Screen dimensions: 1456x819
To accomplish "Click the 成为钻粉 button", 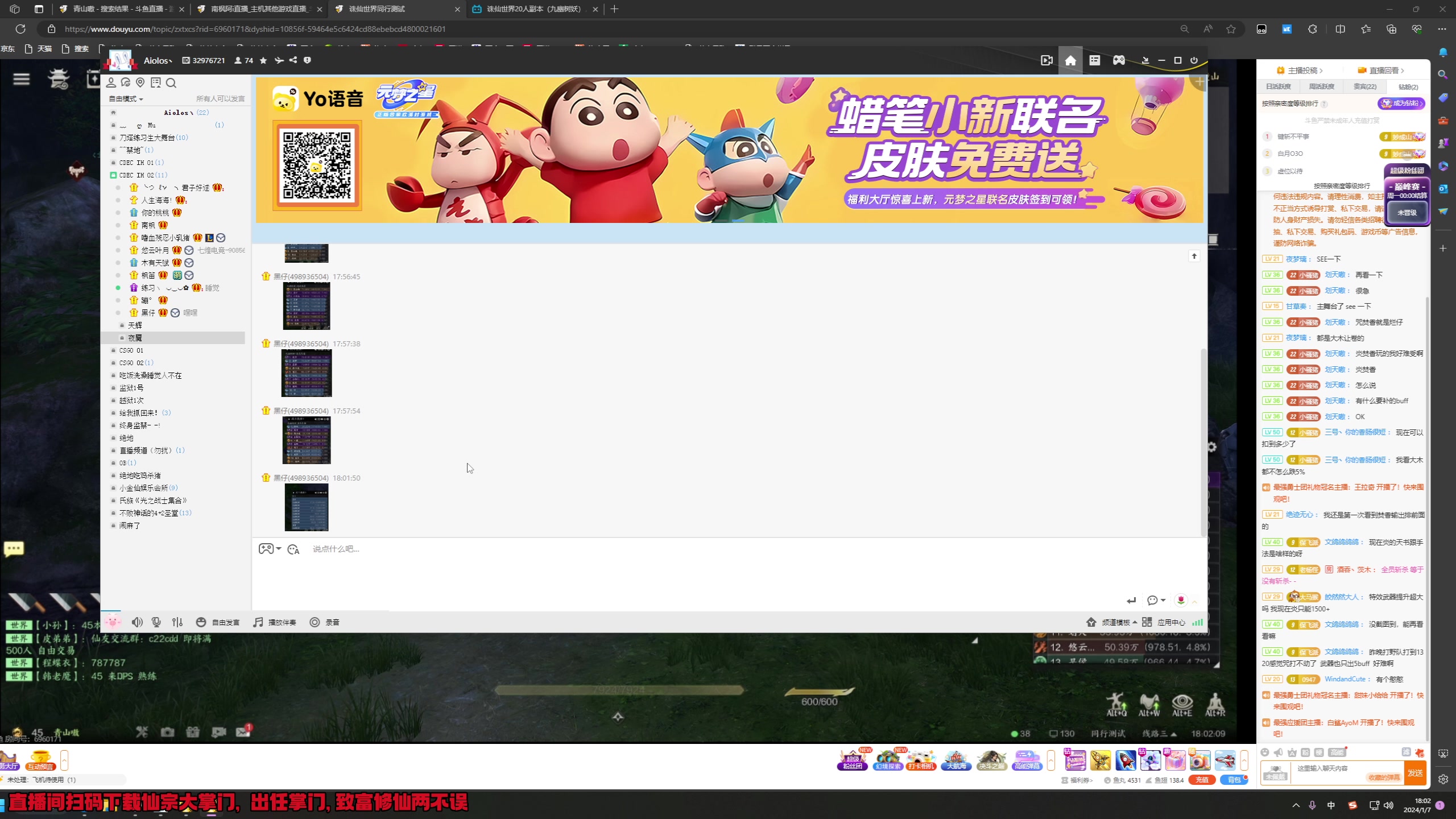I will click(1401, 104).
